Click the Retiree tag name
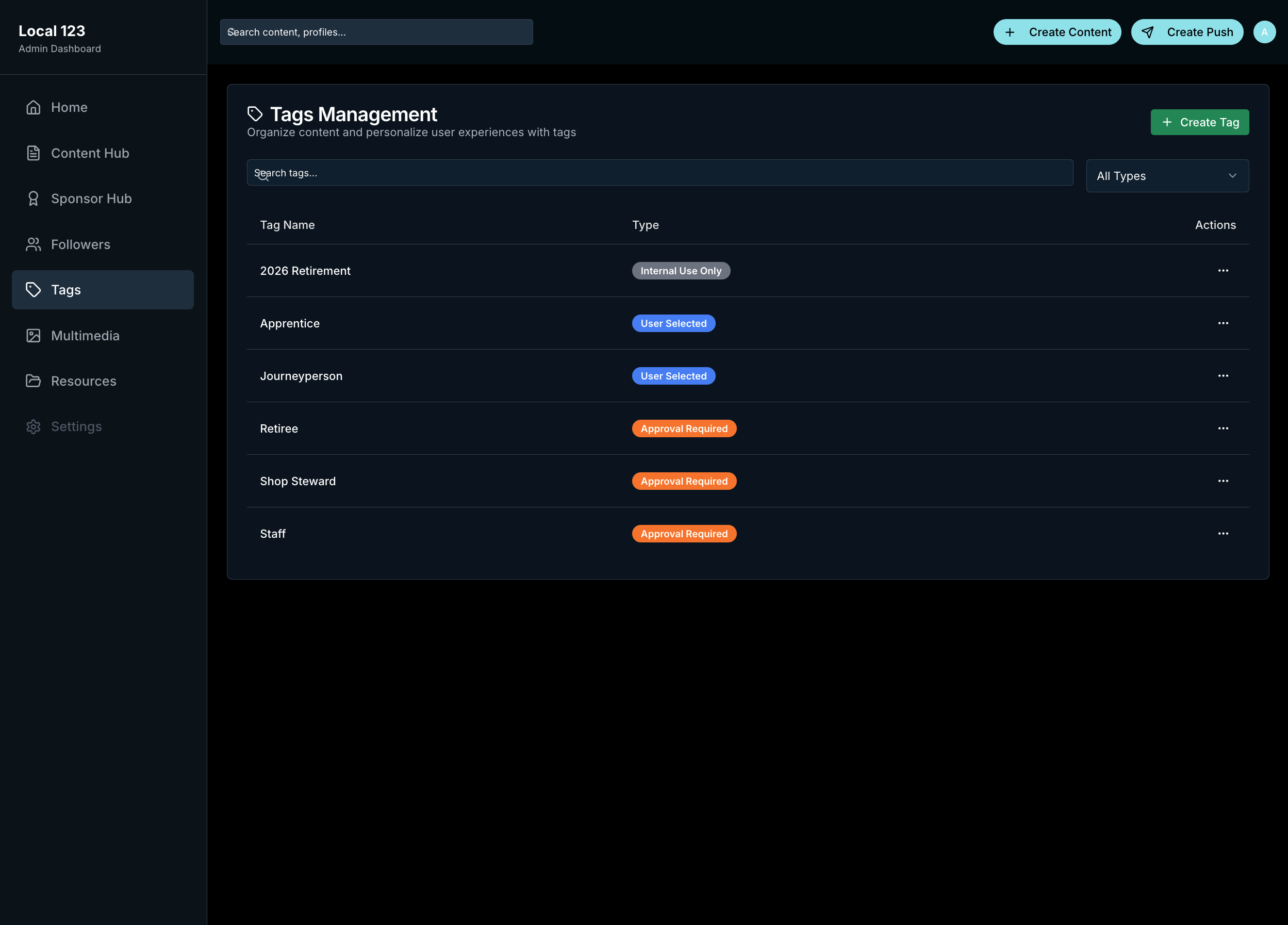The image size is (1288, 925). 279,428
